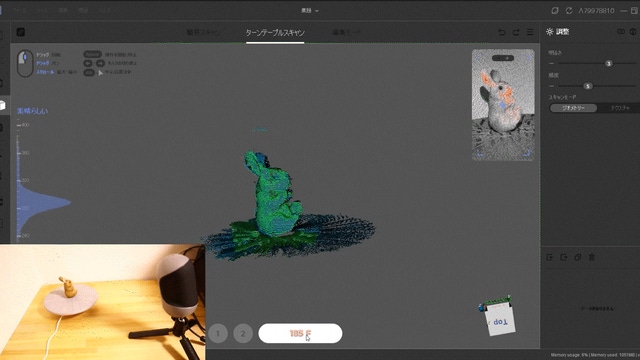
Task: Click the brightness slider handle showing 3
Action: click(609, 63)
